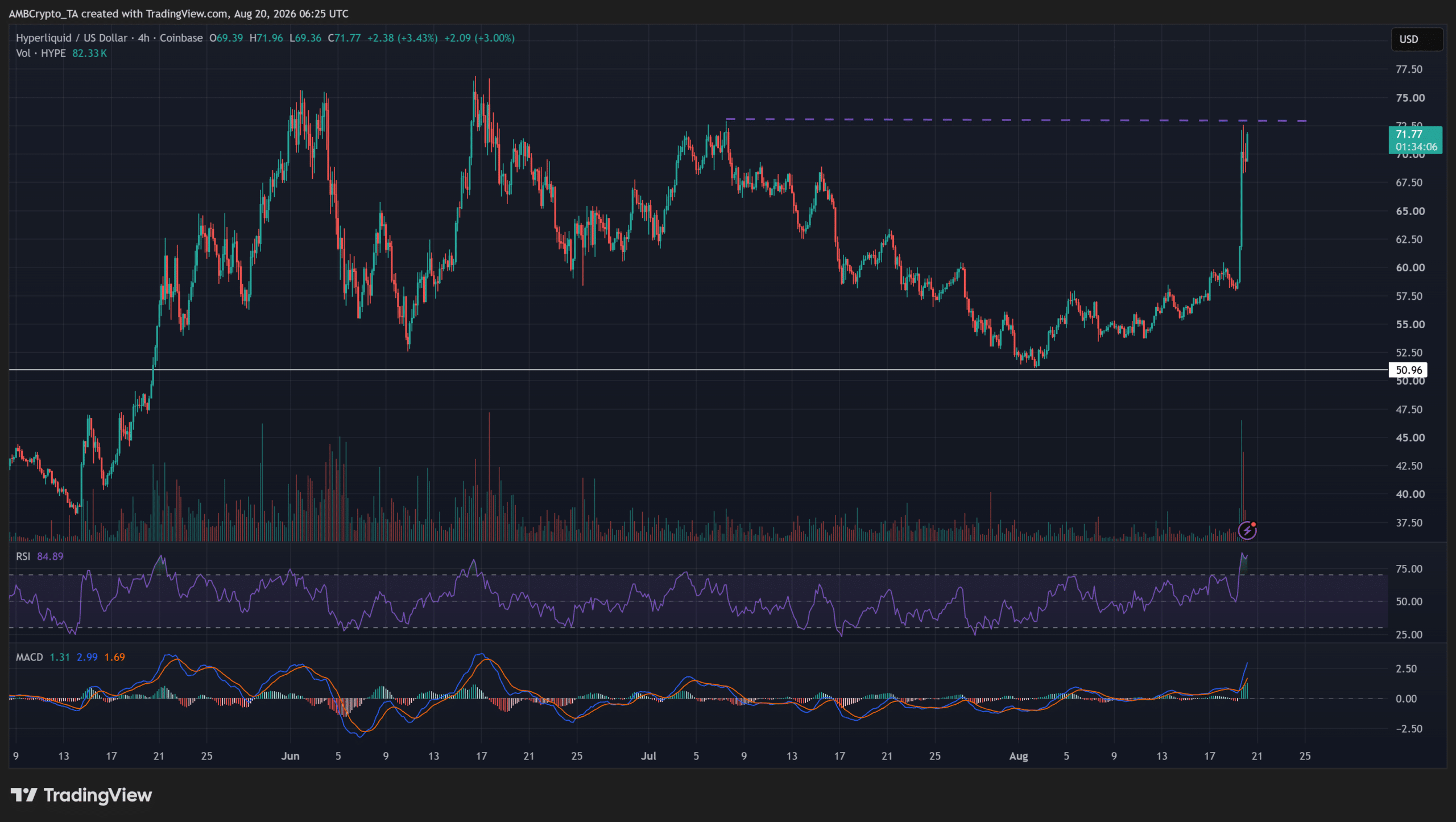Click the Jul label on time axis
Viewport: 1456px width, 822px height.
pos(648,756)
